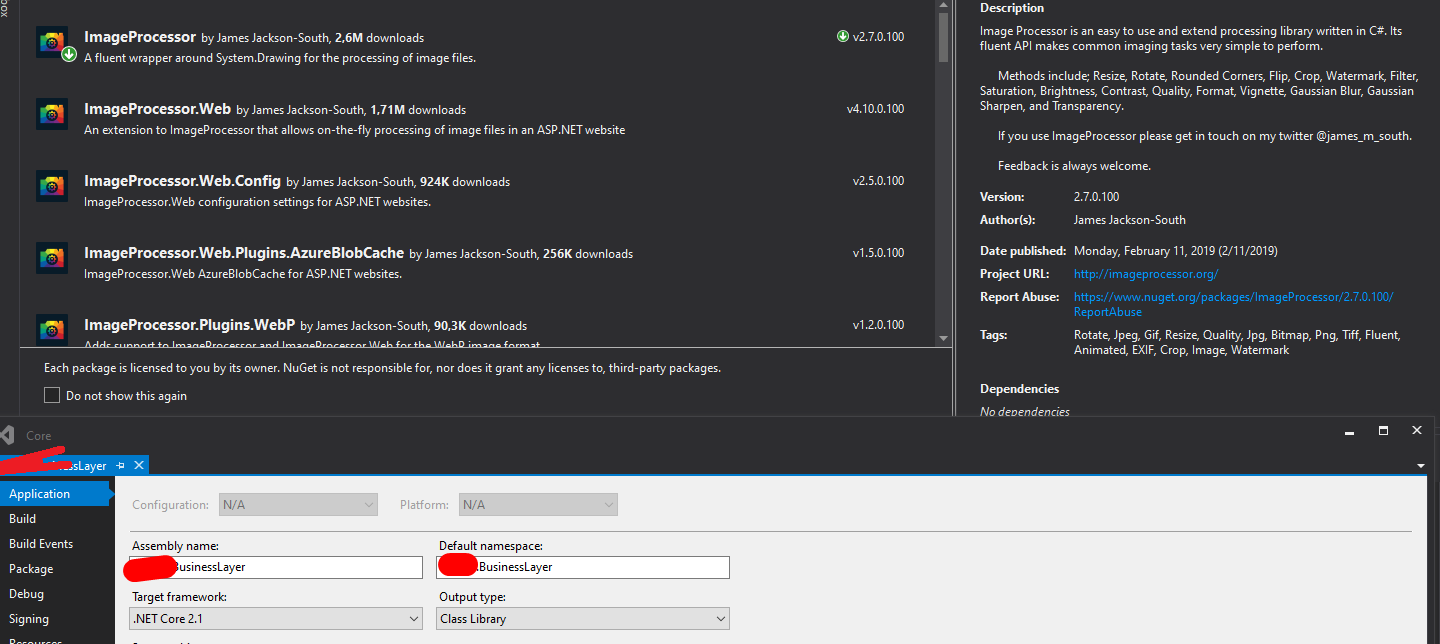
Task: Click the Default namespace input field
Action: [x=583, y=567]
